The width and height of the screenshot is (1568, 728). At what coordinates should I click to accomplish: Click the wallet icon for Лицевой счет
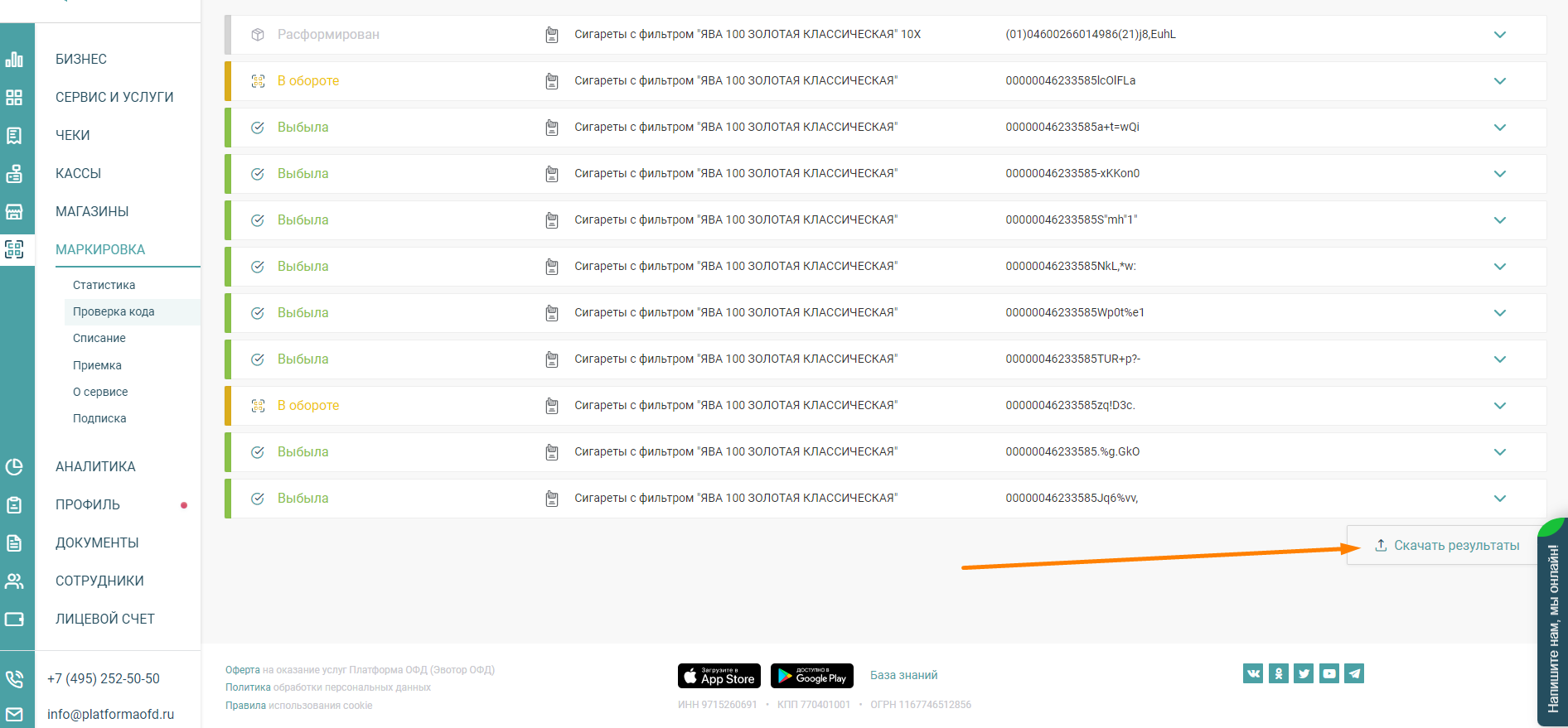tap(14, 620)
